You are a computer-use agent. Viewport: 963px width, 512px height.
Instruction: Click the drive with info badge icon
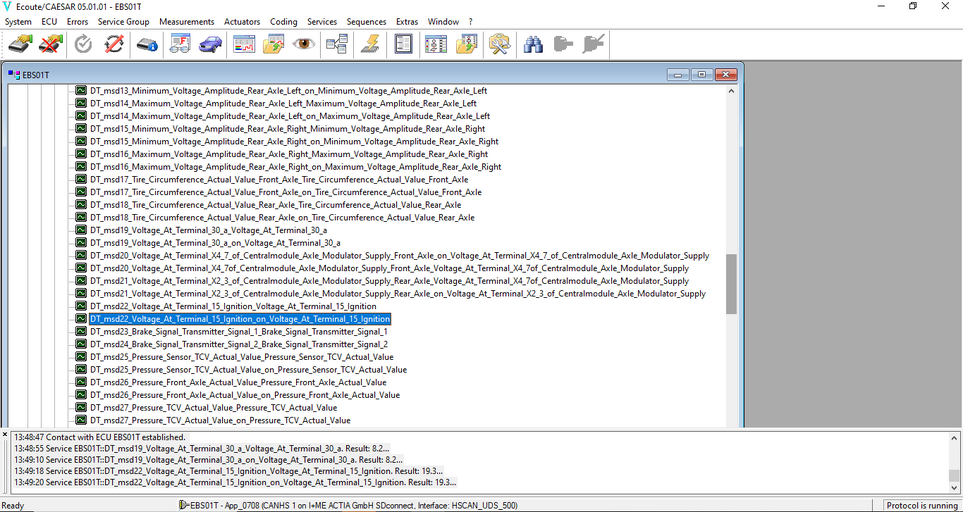point(146,44)
